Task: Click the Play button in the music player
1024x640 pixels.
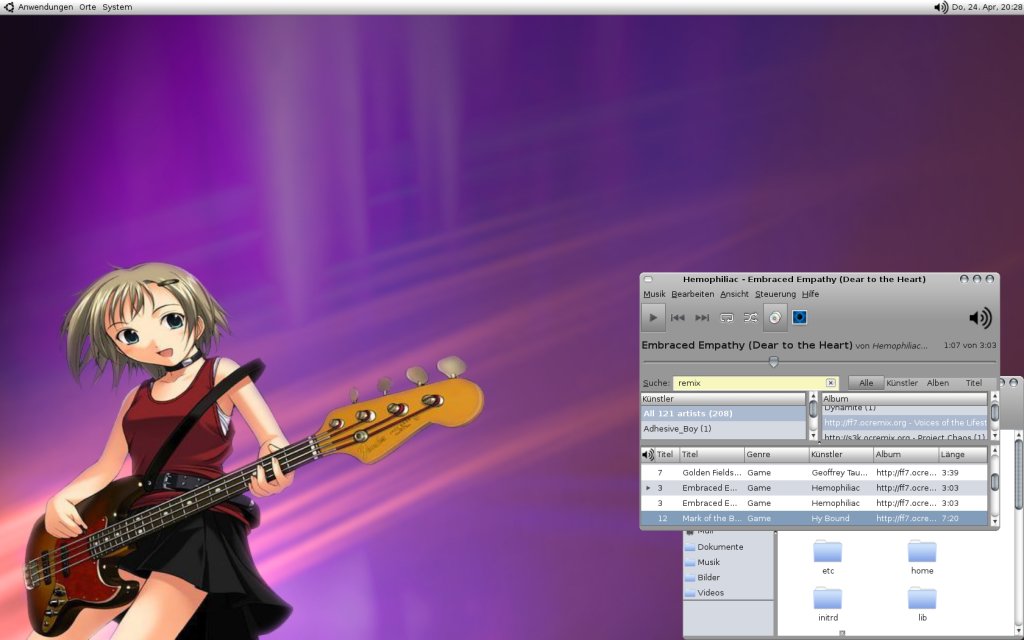Action: [653, 318]
